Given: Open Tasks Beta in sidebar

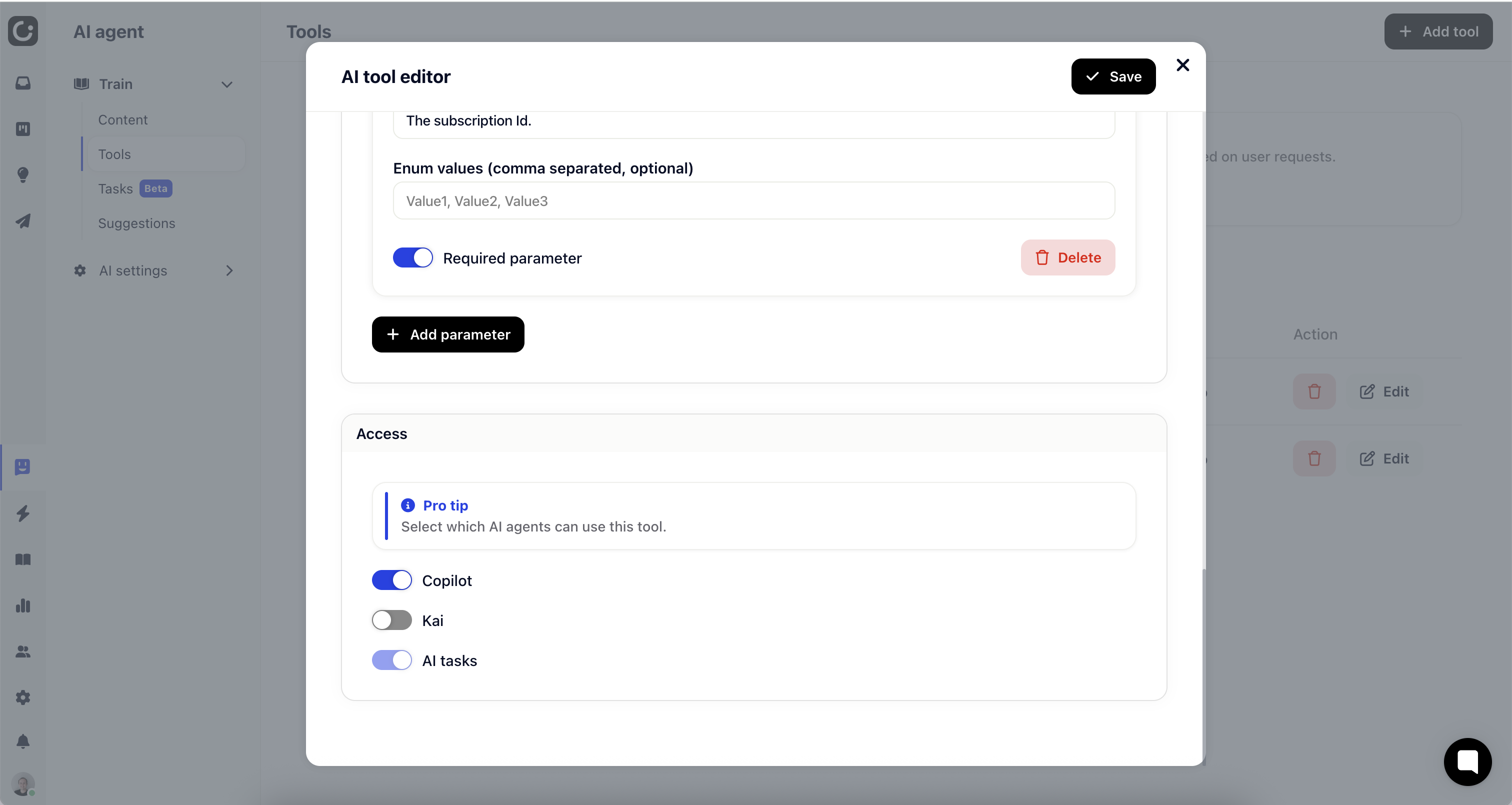Looking at the screenshot, I should (x=135, y=188).
